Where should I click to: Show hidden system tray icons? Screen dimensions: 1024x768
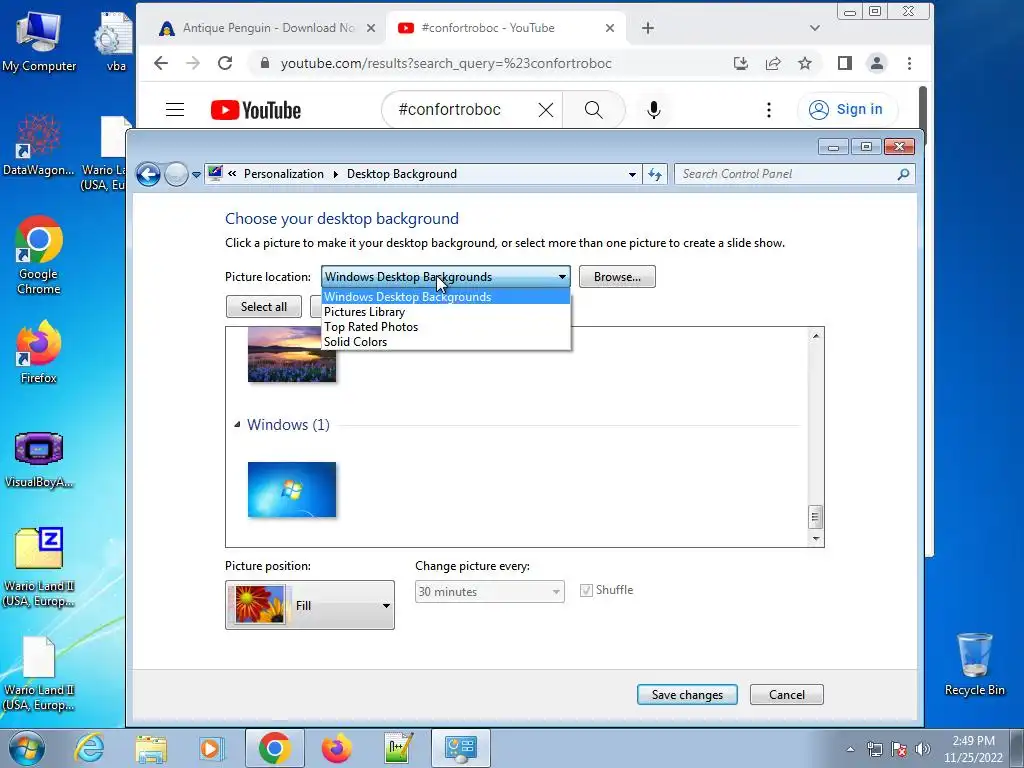pos(850,749)
